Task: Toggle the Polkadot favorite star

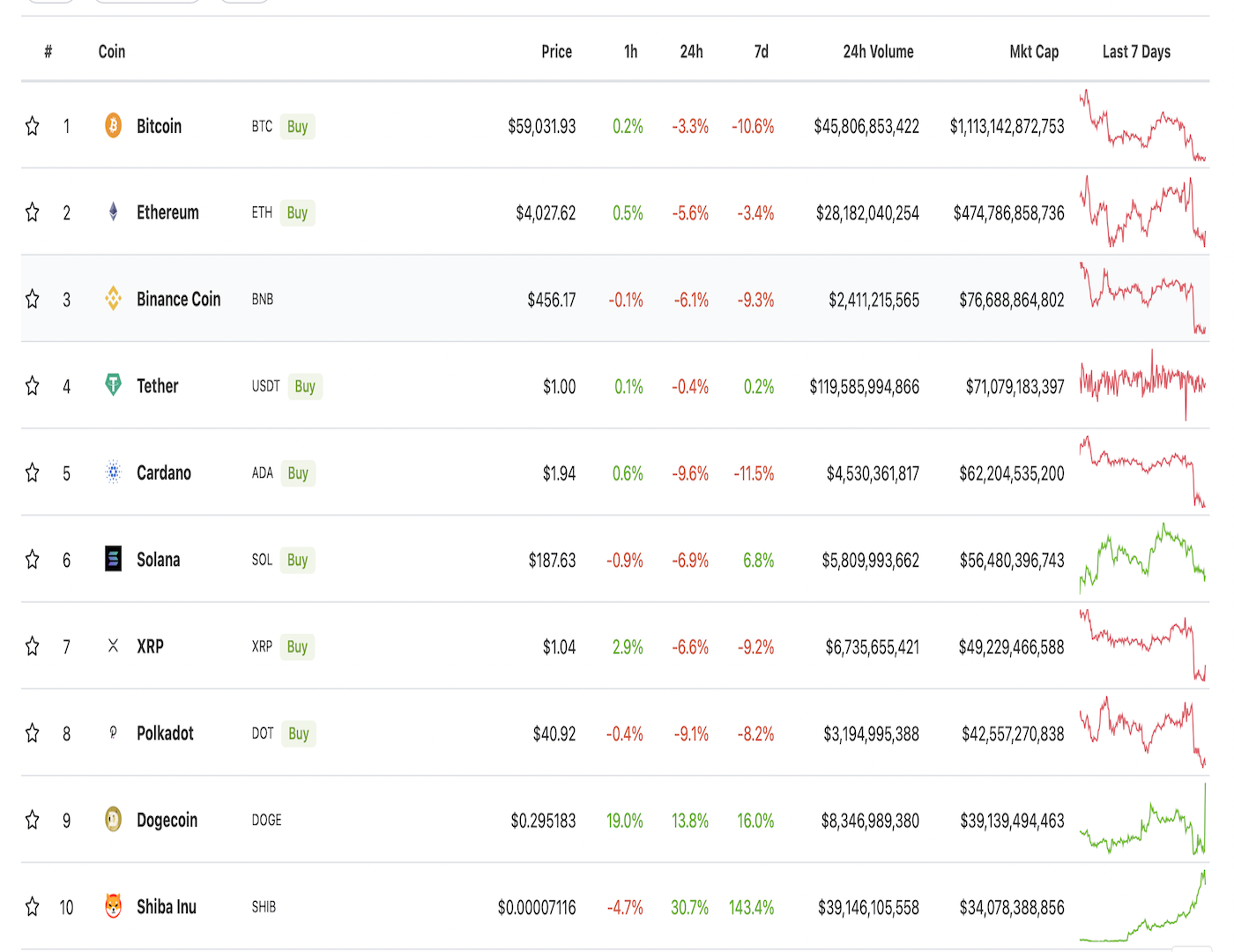Action: (33, 733)
